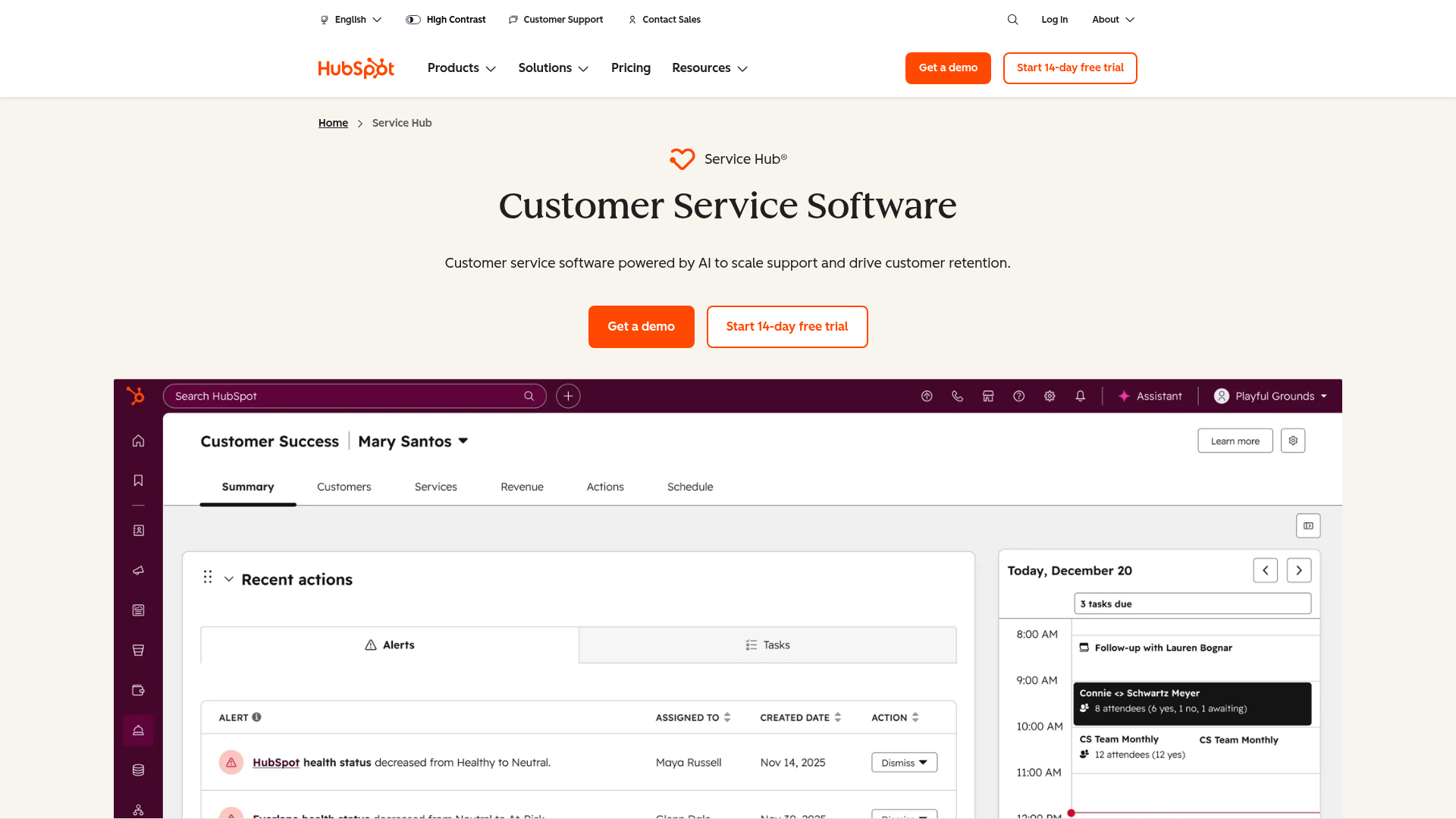Open the Customers tab in Customer Success

pos(344,487)
